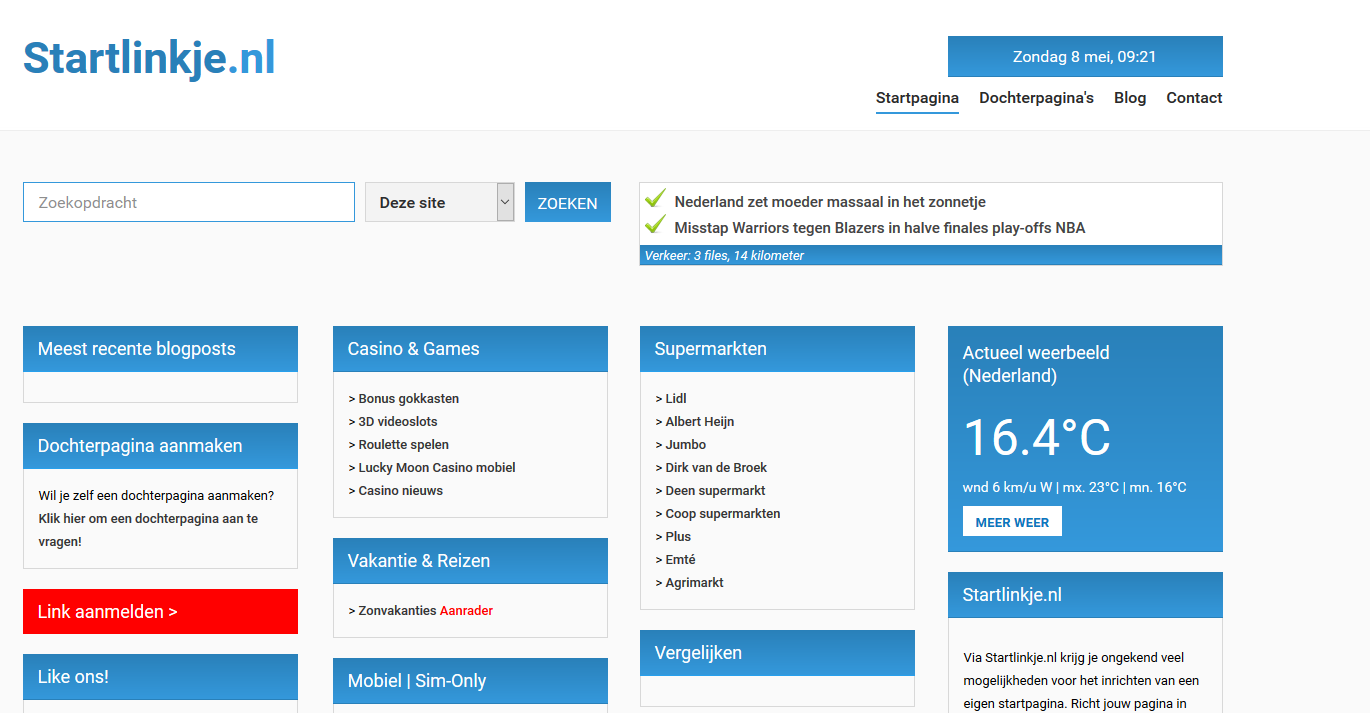Click the Verkeer: 3 files, 14 kilometer bar
1370x713 pixels.
931,255
